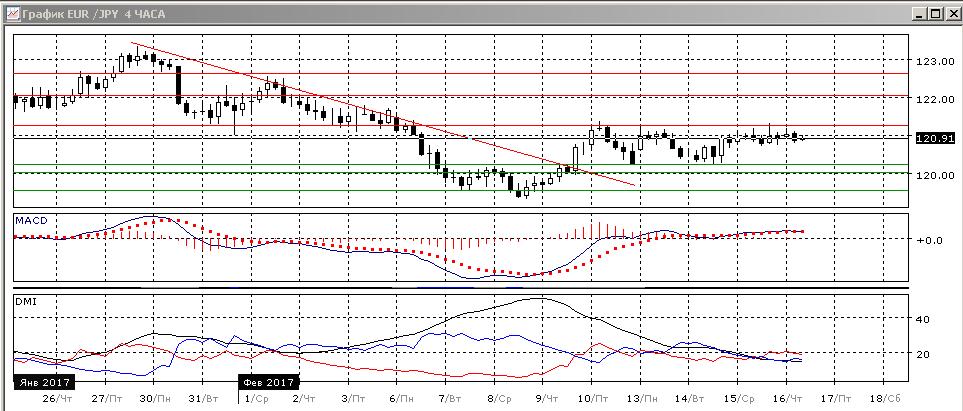This screenshot has width=963, height=411.
Task: Click the date label 2/Чт
Action: pyautogui.click(x=305, y=398)
